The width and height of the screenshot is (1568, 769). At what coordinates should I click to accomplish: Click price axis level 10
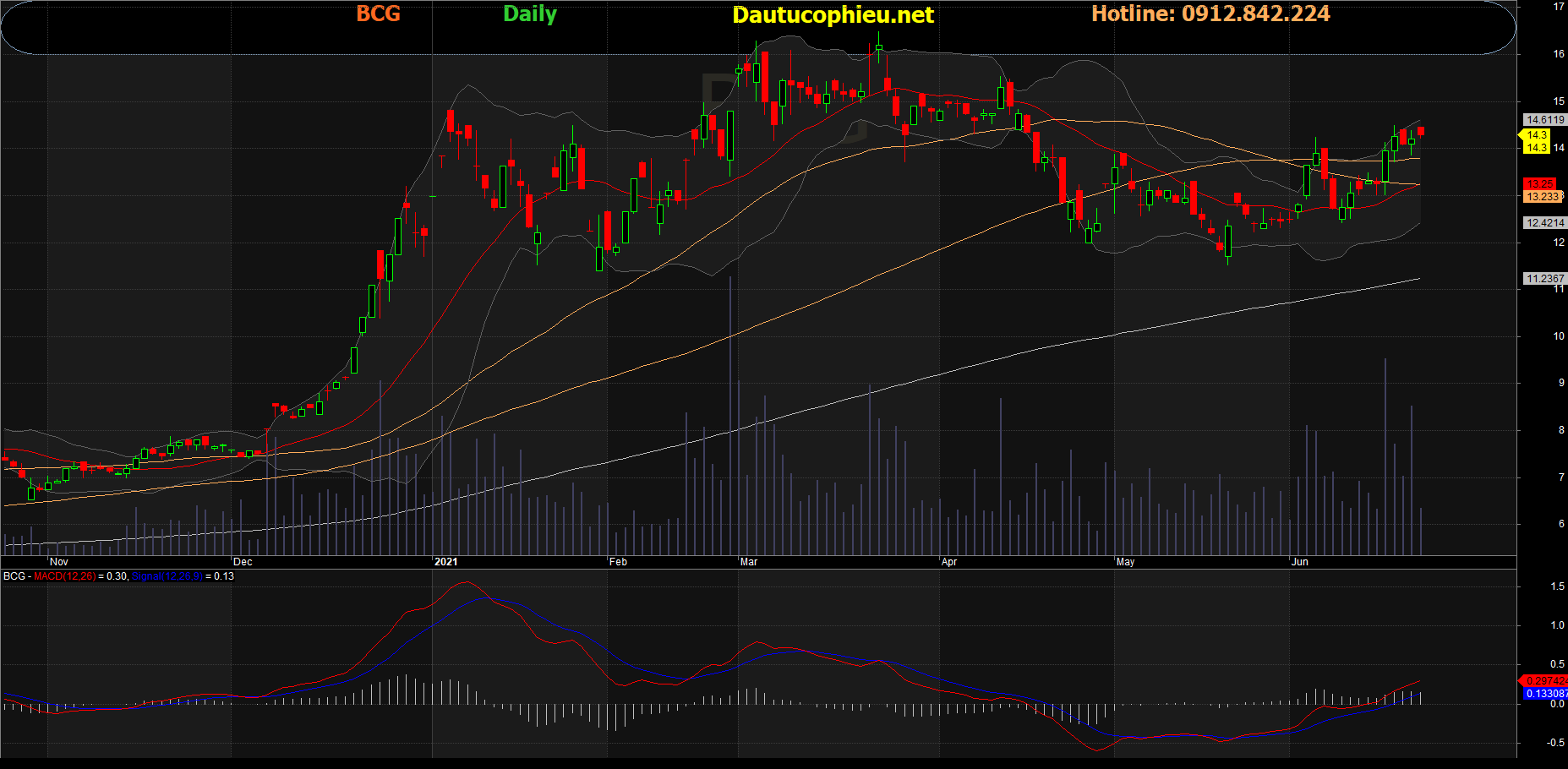point(1559,336)
